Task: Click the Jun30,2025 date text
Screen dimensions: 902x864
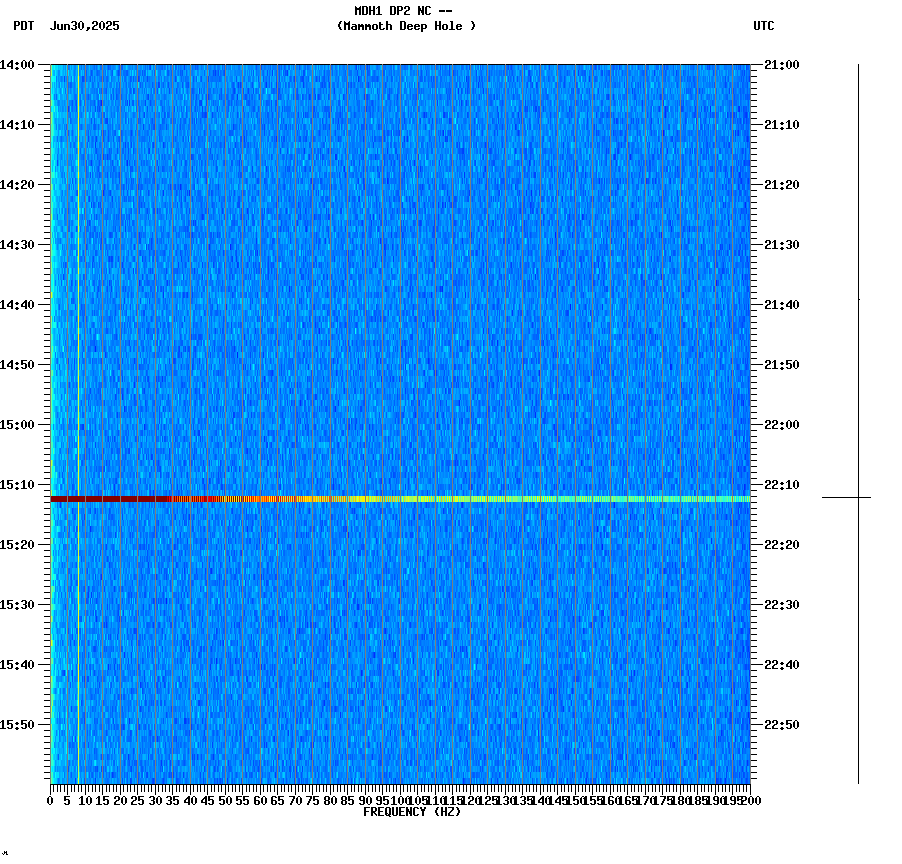Action: click(83, 27)
